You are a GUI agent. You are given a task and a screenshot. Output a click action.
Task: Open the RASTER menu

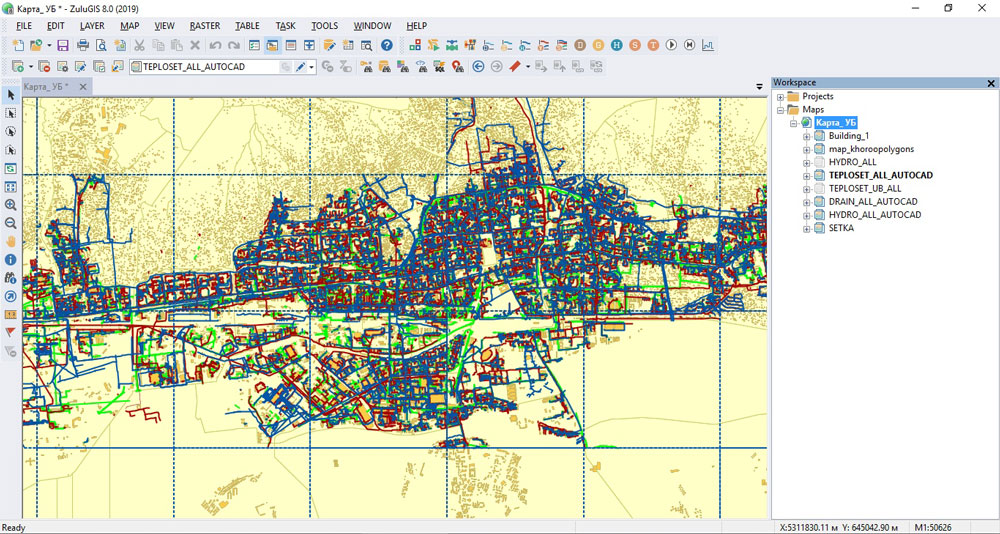204,25
